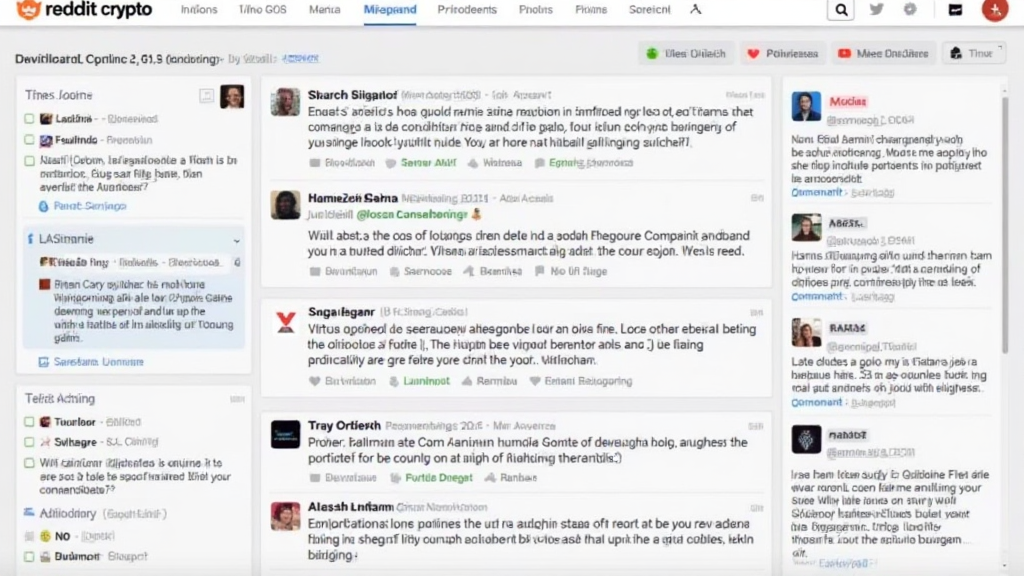Open search with the magnifier icon

click(842, 11)
